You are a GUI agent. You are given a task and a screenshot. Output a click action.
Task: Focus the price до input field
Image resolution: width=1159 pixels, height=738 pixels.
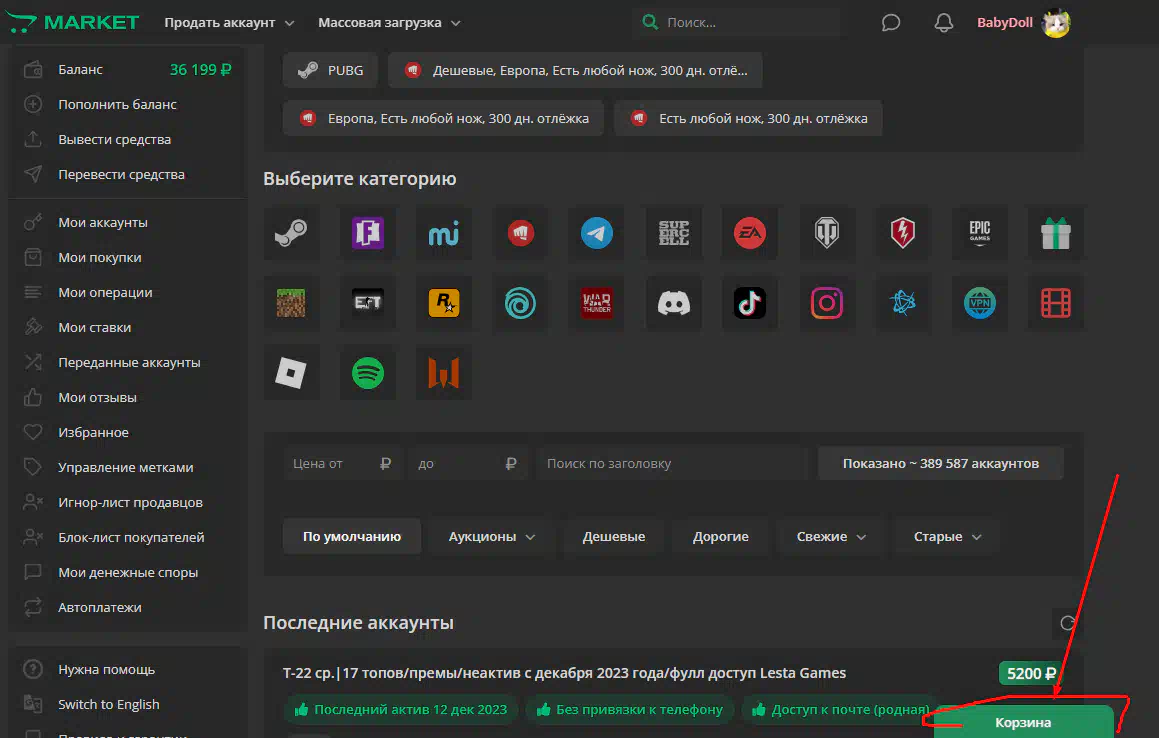[467, 464]
